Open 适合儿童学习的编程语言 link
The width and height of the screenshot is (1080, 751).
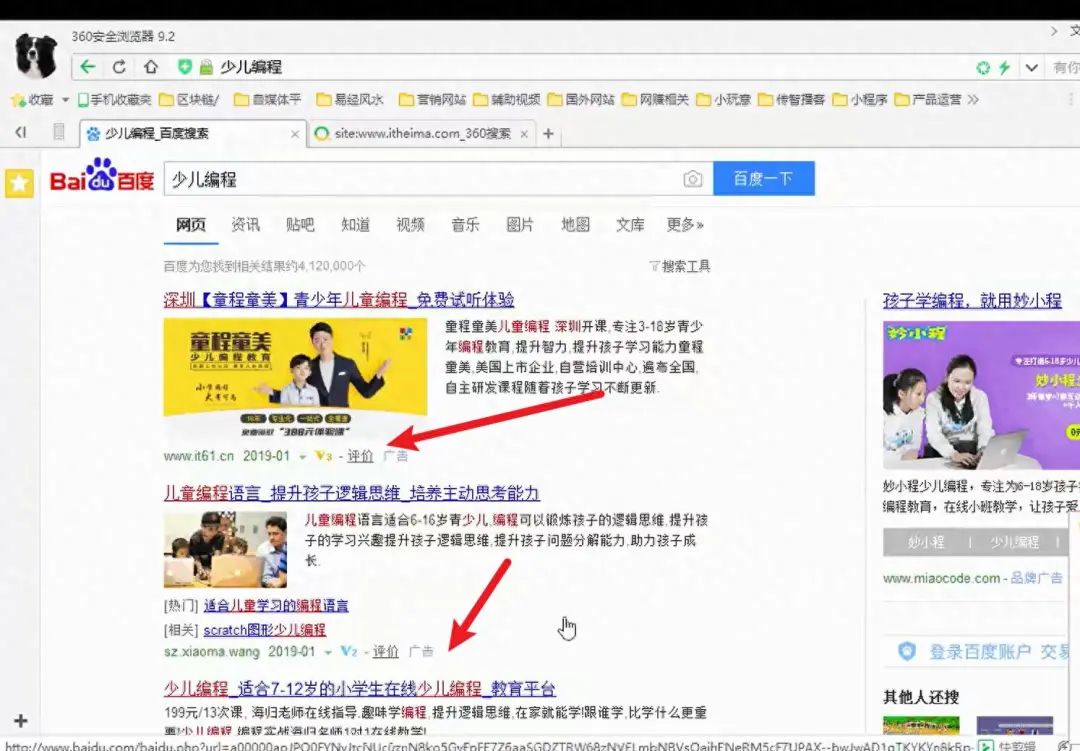(x=276, y=606)
